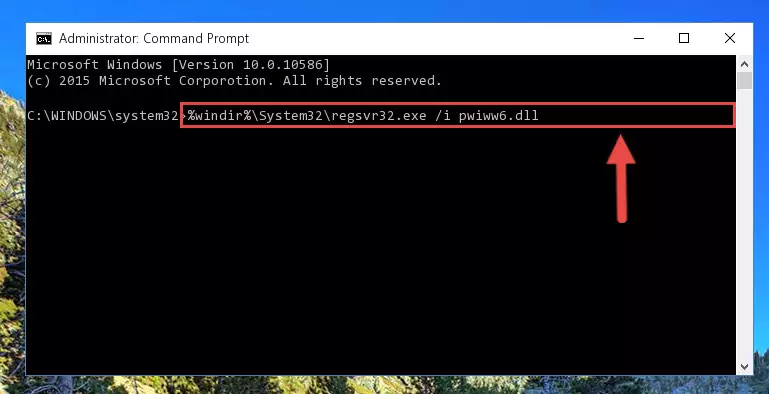Viewport: 769px width, 394px height.
Task: Click the /i switch in the command
Action: 439,116
